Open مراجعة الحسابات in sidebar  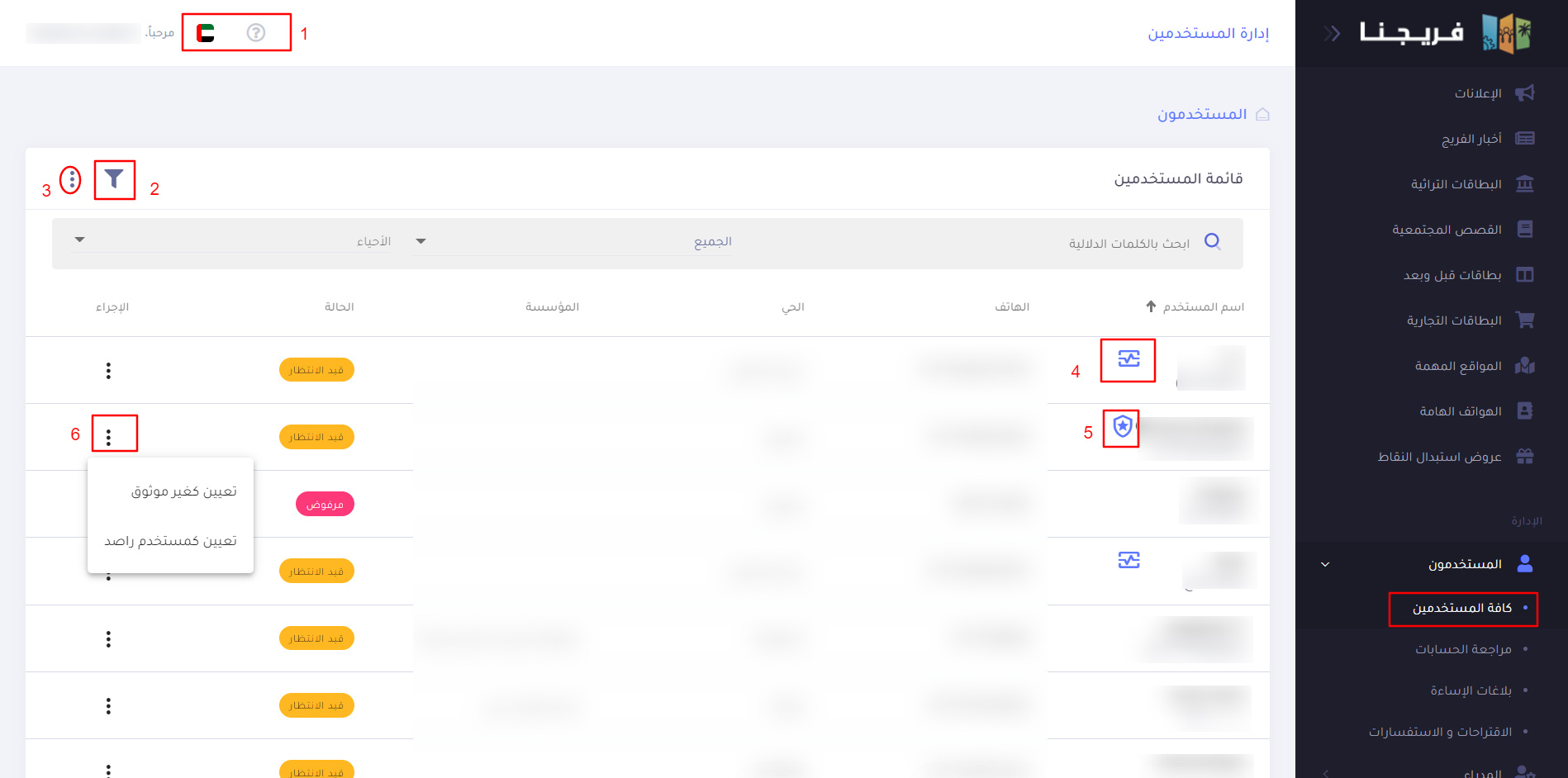(x=1463, y=649)
